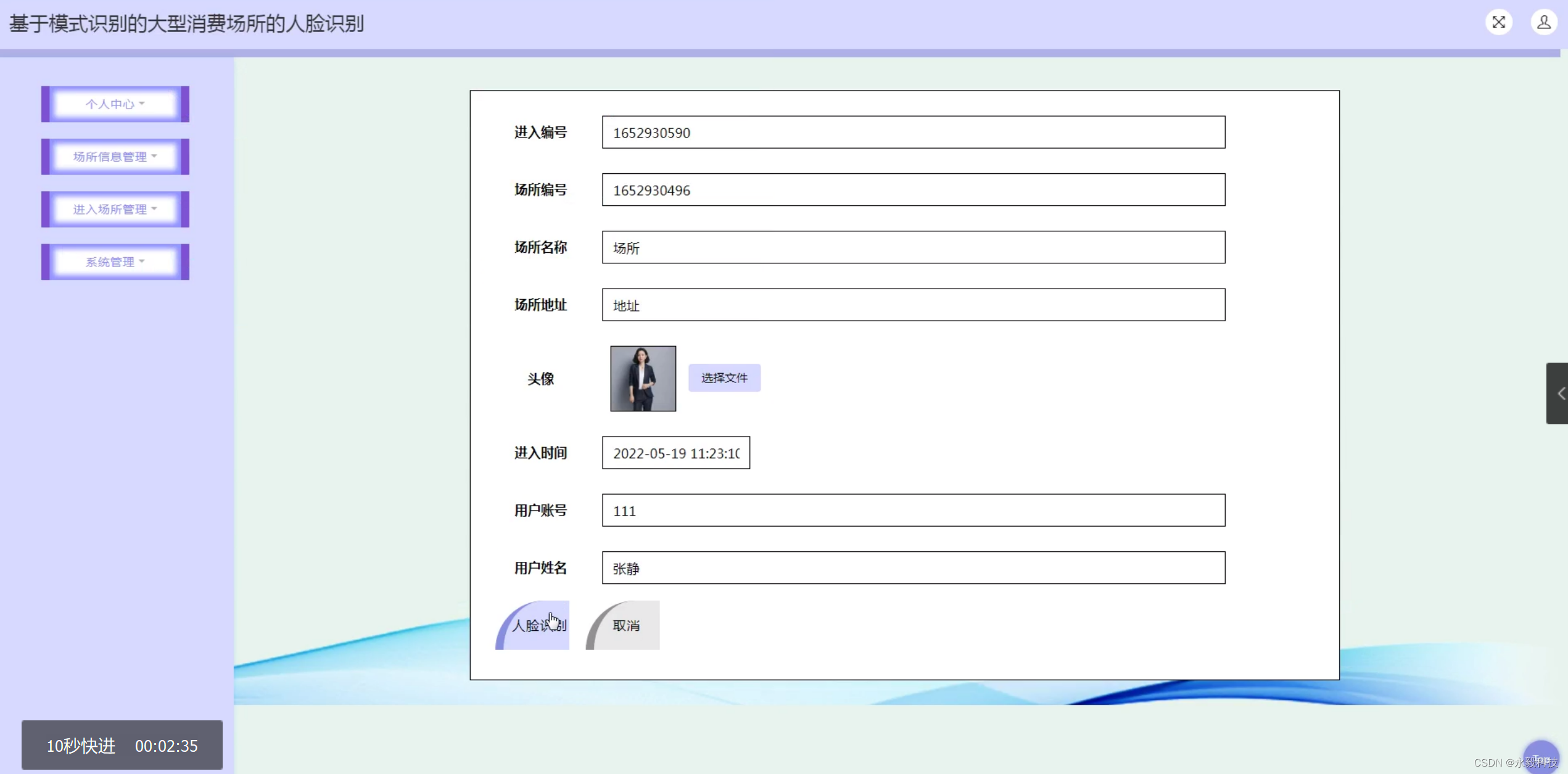Click into the 场所名称 field
This screenshot has height=774, width=1568.
coord(913,247)
